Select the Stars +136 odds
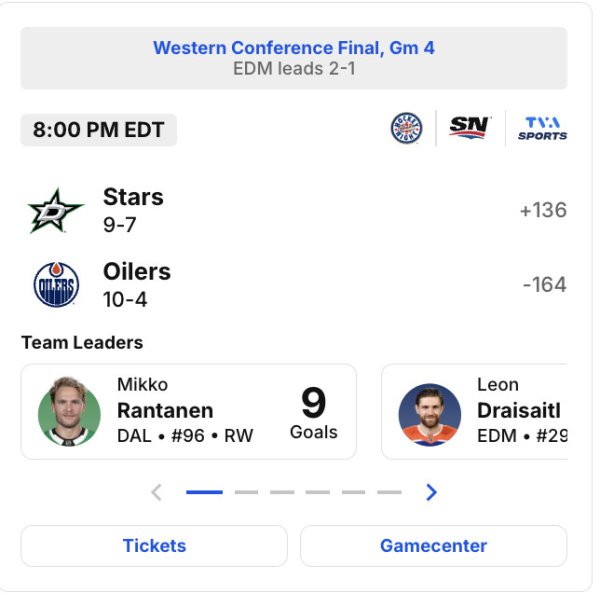This screenshot has height=593, width=600. [543, 210]
